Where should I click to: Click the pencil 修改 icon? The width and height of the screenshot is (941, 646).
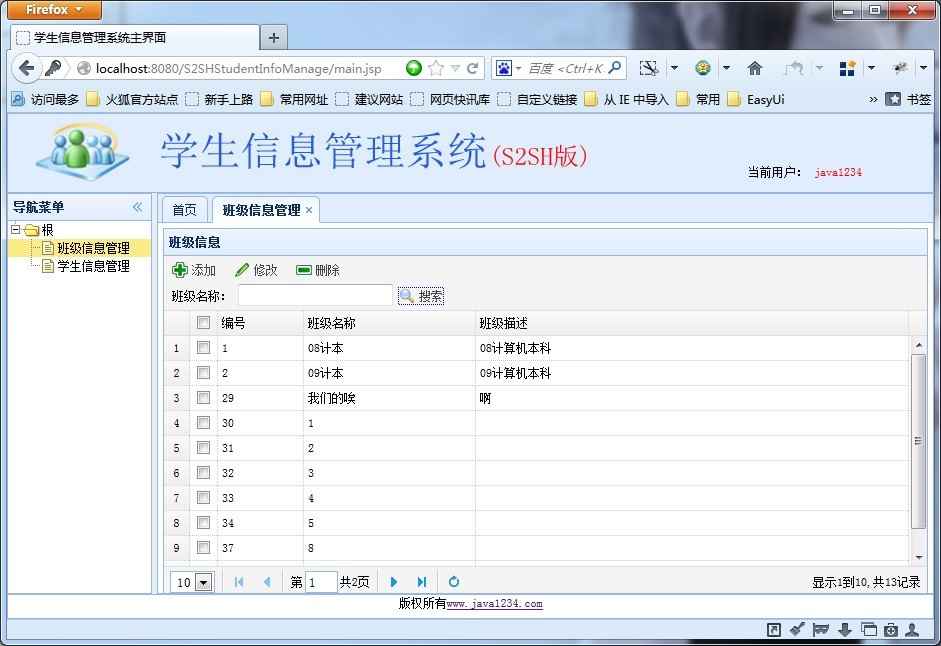click(x=242, y=270)
